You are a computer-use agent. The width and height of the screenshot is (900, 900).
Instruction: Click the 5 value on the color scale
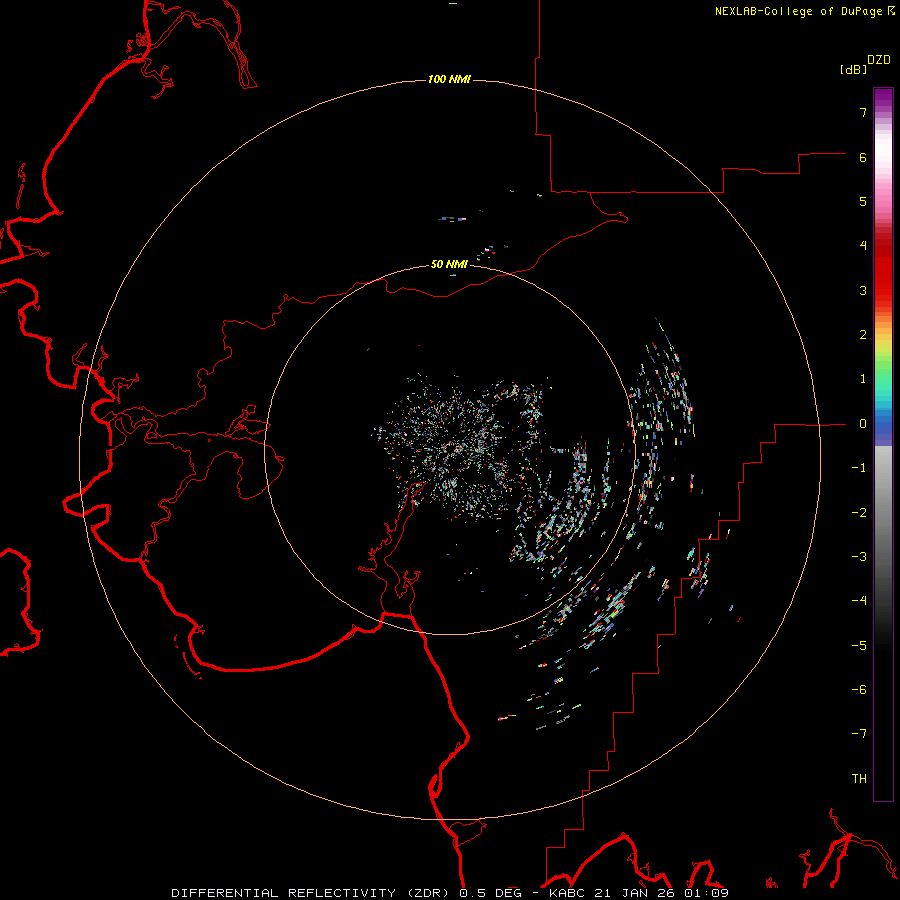coord(863,201)
